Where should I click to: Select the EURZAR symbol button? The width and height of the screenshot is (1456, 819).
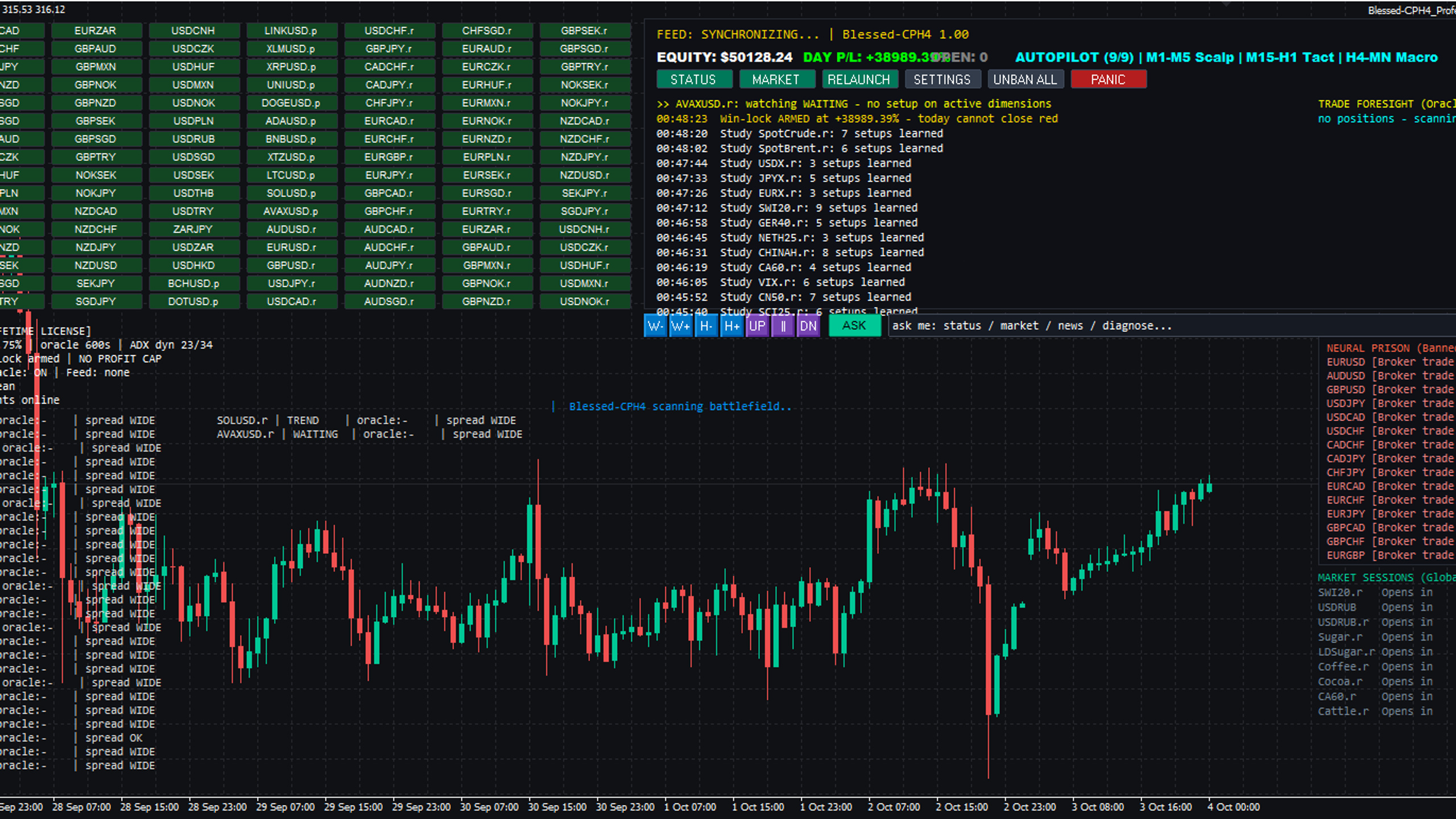point(97,31)
